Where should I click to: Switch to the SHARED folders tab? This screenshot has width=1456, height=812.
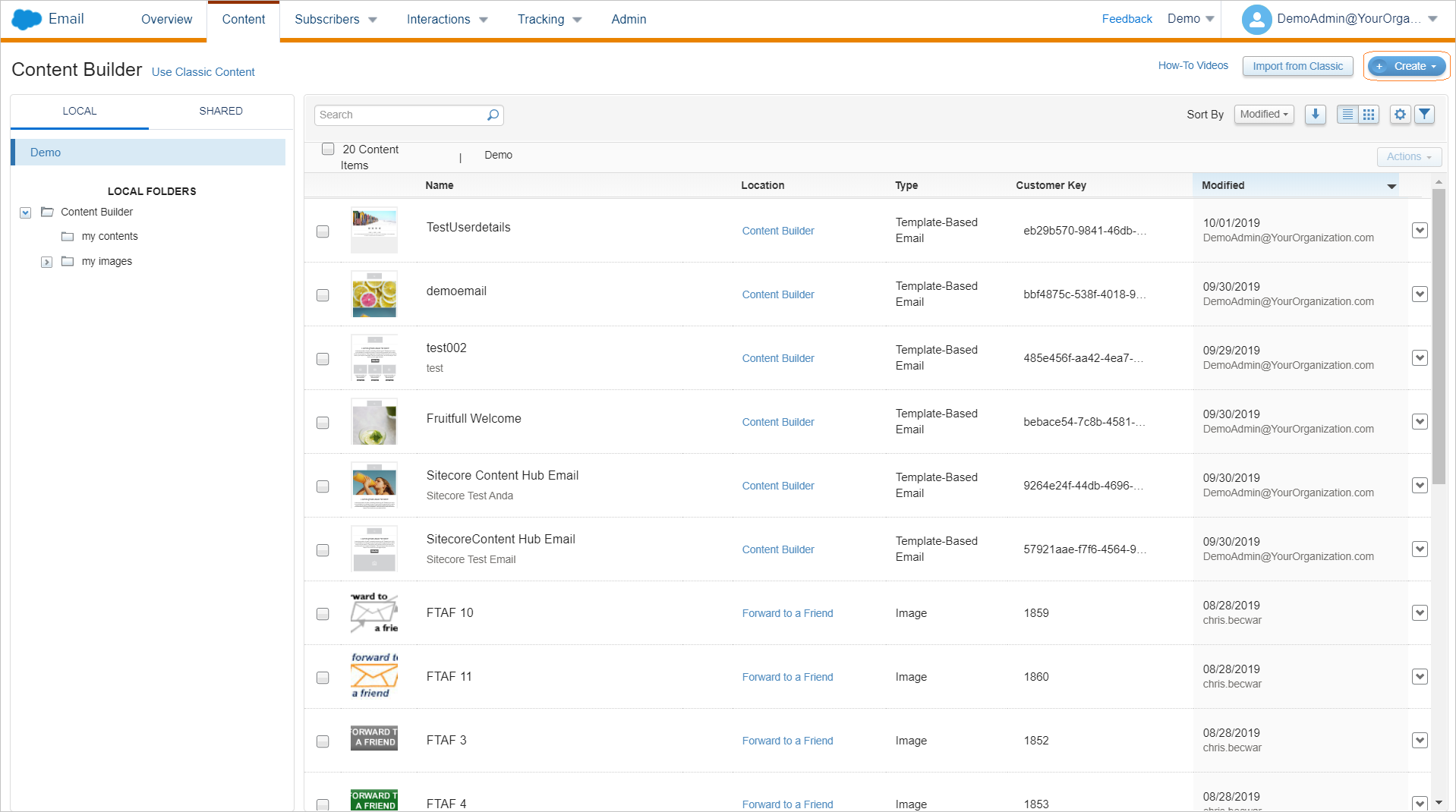coord(221,111)
